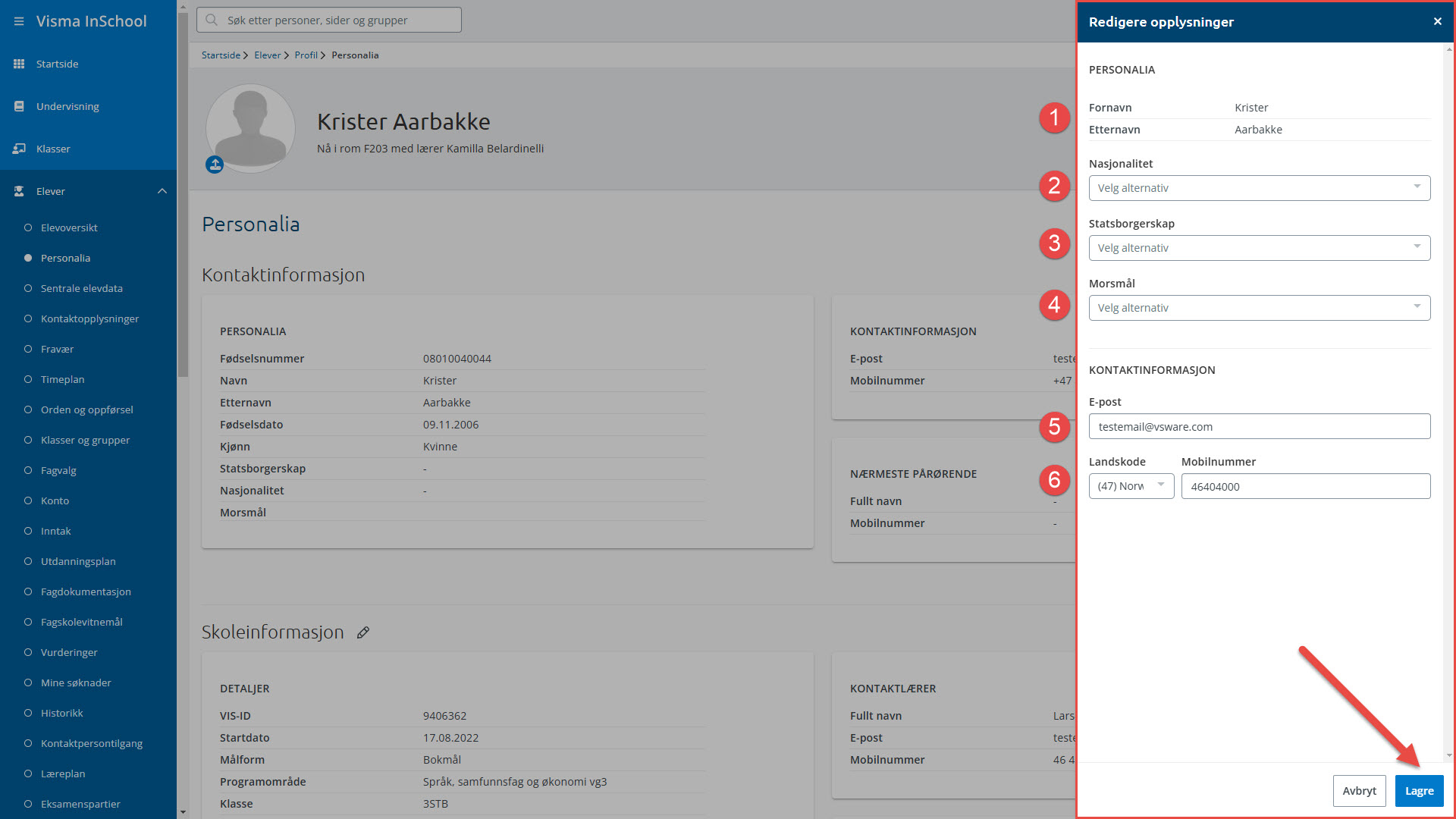Click the Elever student icon

tap(19, 191)
